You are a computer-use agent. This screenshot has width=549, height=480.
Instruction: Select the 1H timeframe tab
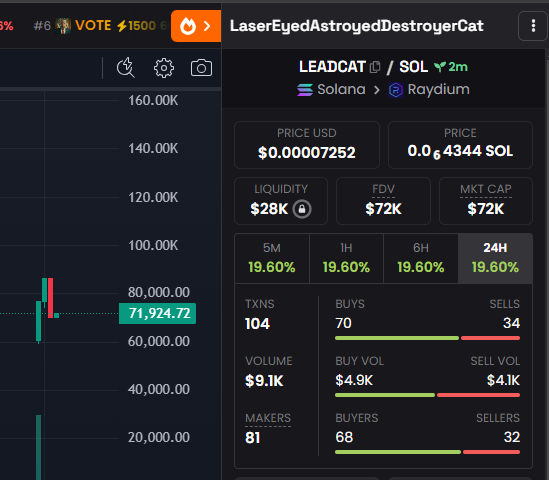click(346, 258)
